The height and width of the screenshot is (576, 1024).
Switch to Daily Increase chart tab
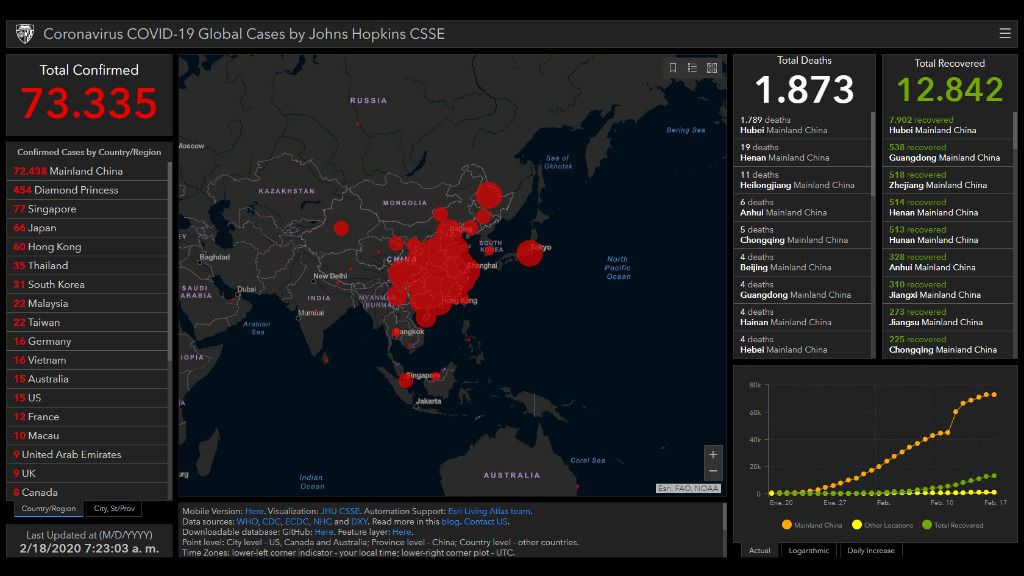tap(871, 550)
